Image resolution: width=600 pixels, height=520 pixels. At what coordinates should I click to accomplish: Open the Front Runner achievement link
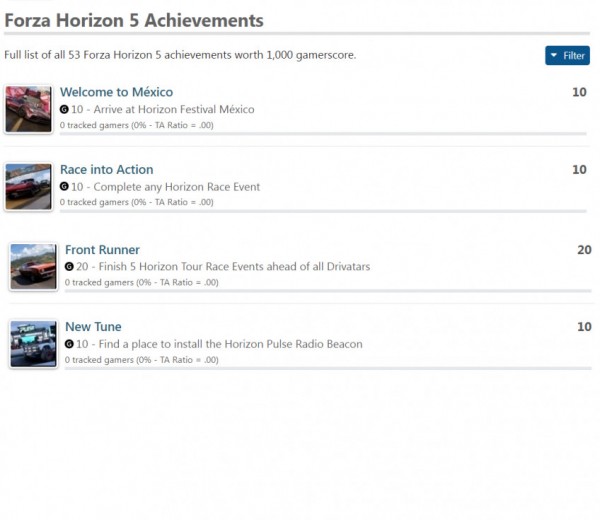[x=102, y=250]
